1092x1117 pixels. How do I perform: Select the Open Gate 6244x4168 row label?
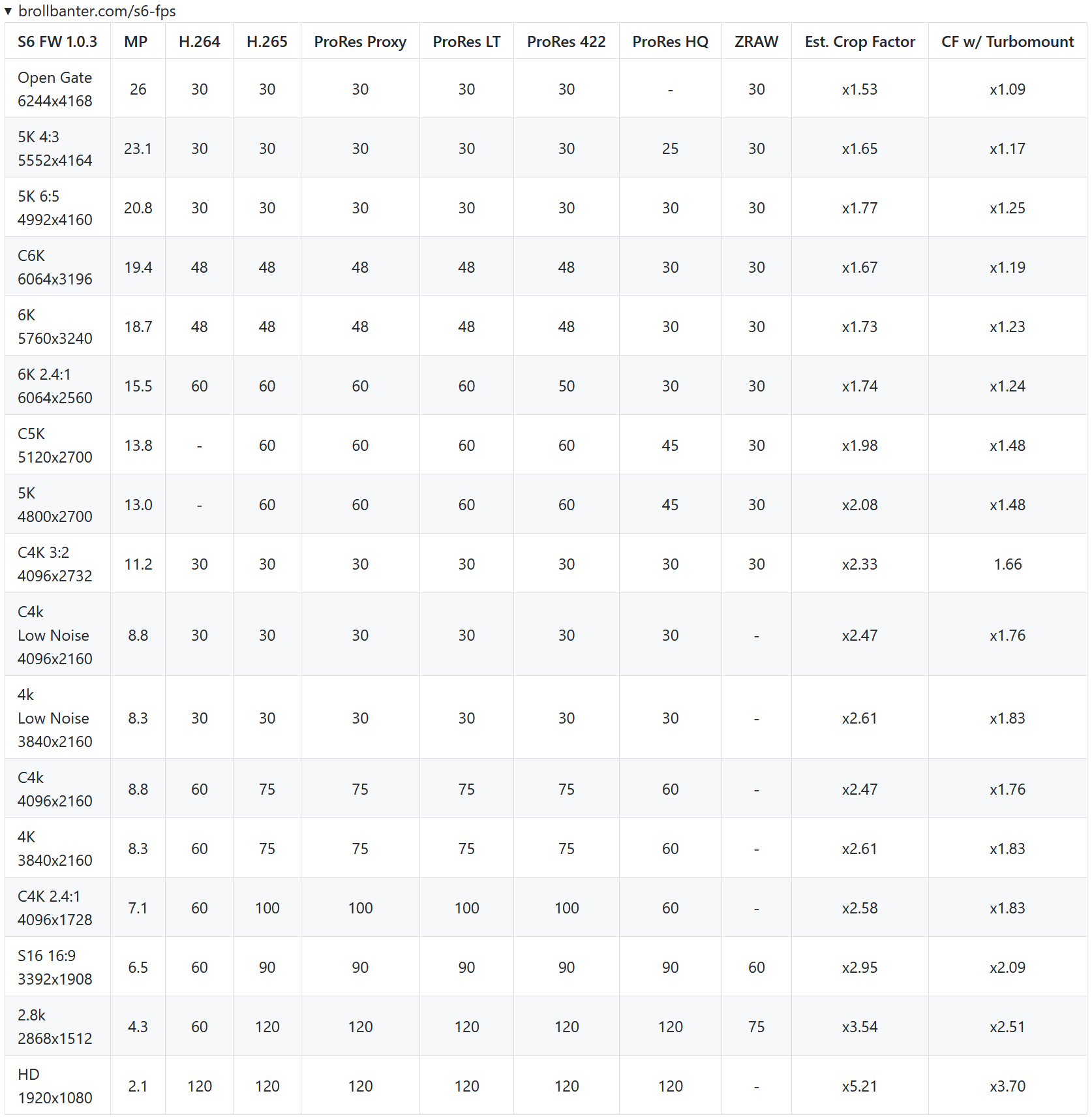pyautogui.click(x=55, y=89)
